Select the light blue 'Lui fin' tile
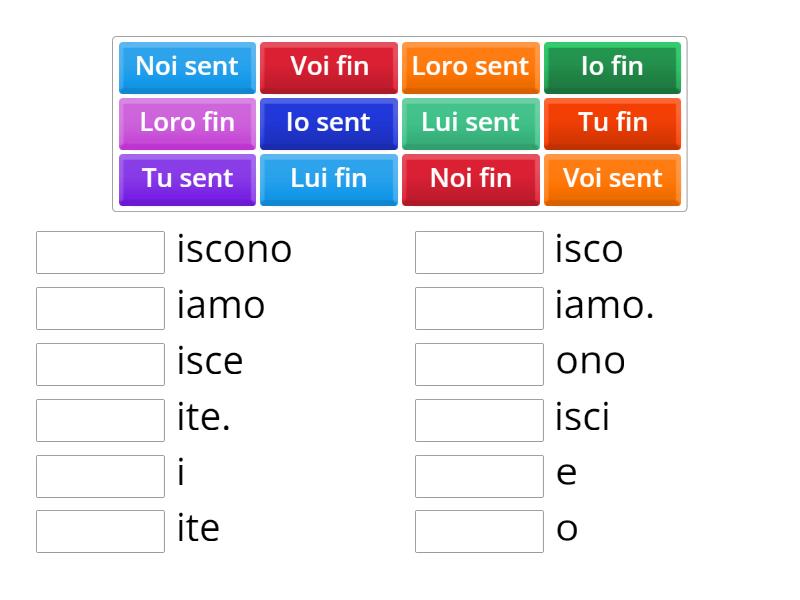The width and height of the screenshot is (800, 600). (328, 179)
